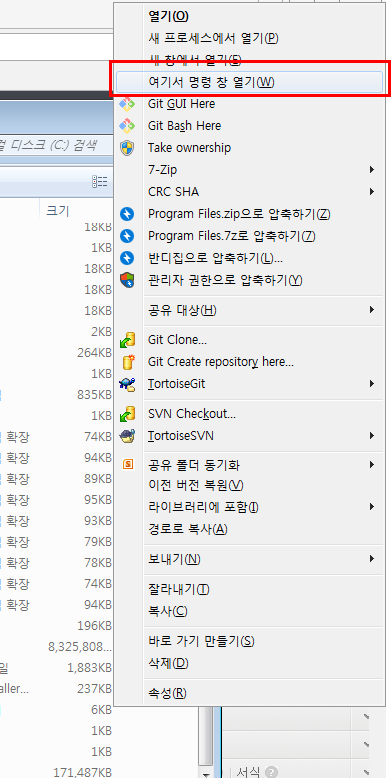Choose 복사(C) in context menu
The height and width of the screenshot is (778, 391).
(250, 611)
